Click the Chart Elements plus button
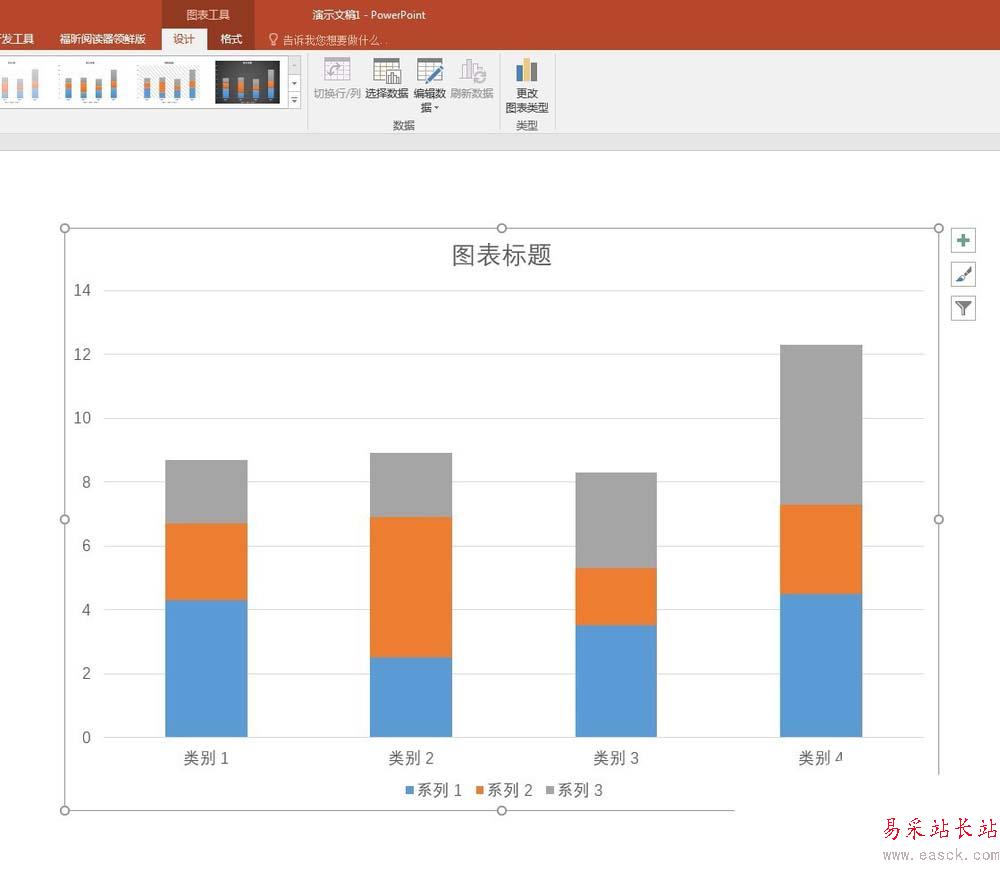 pos(963,240)
